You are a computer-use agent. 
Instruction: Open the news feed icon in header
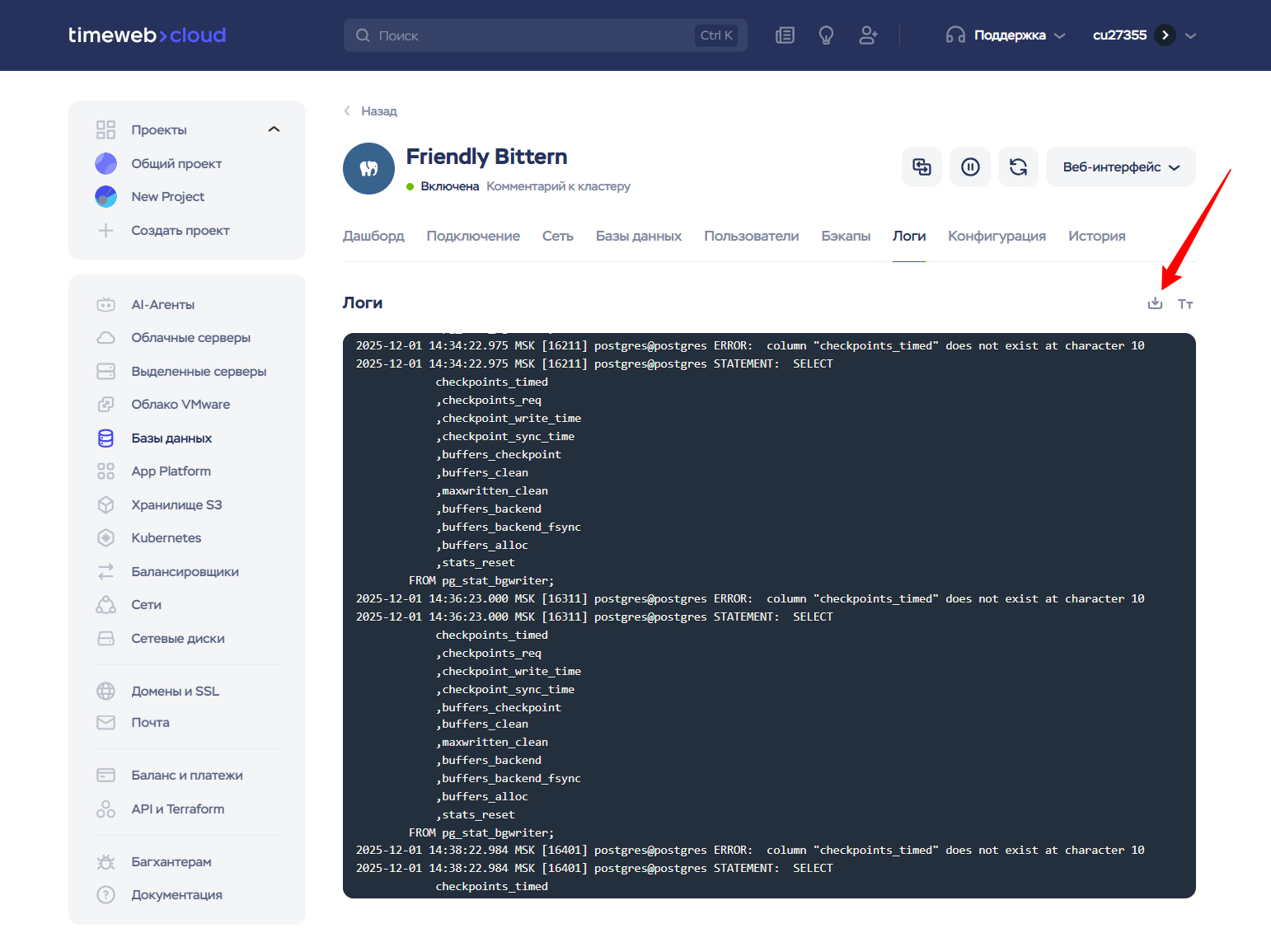[785, 35]
